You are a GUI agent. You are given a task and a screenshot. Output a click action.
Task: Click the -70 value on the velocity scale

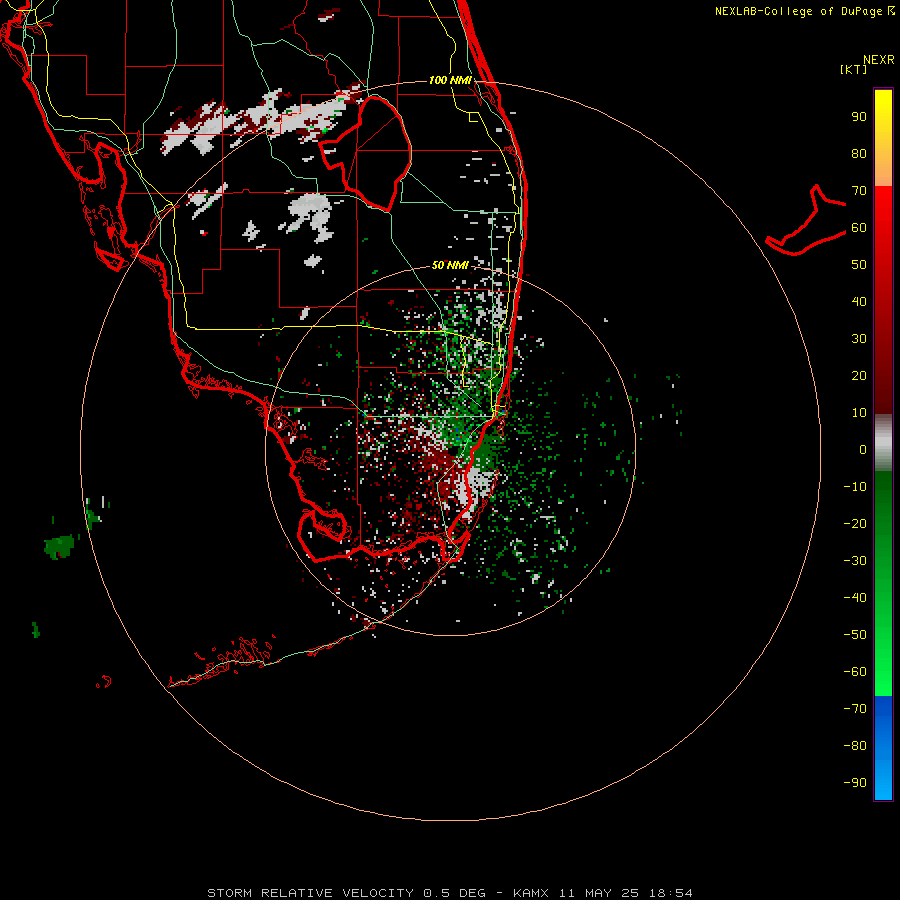pos(855,709)
